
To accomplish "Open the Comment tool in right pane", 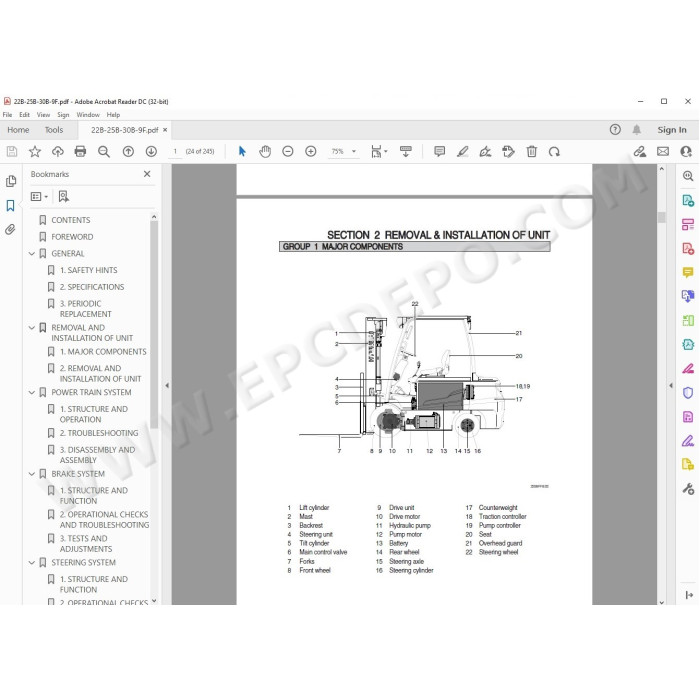I will click(x=688, y=272).
